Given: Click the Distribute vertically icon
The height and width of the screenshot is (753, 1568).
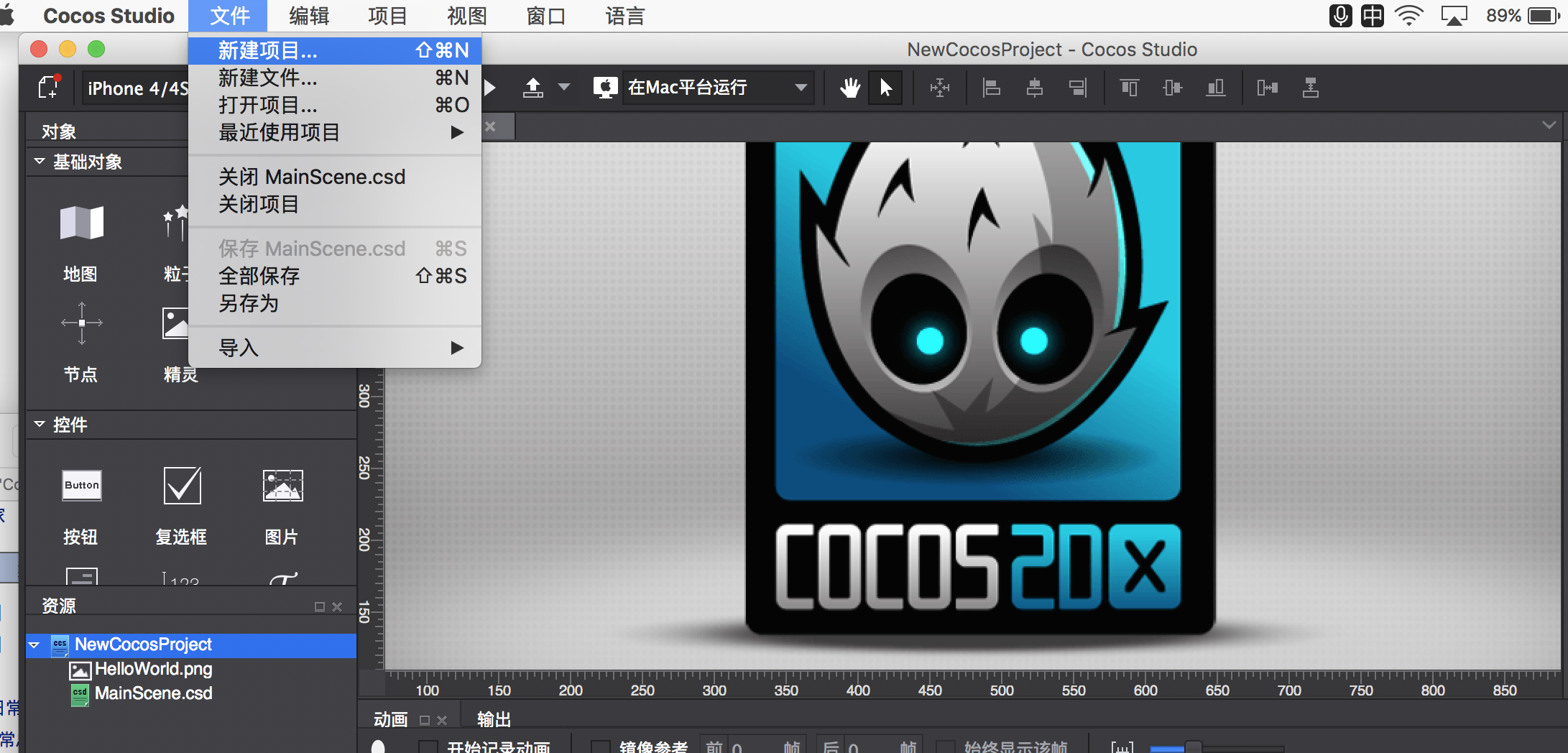Looking at the screenshot, I should tap(1310, 88).
